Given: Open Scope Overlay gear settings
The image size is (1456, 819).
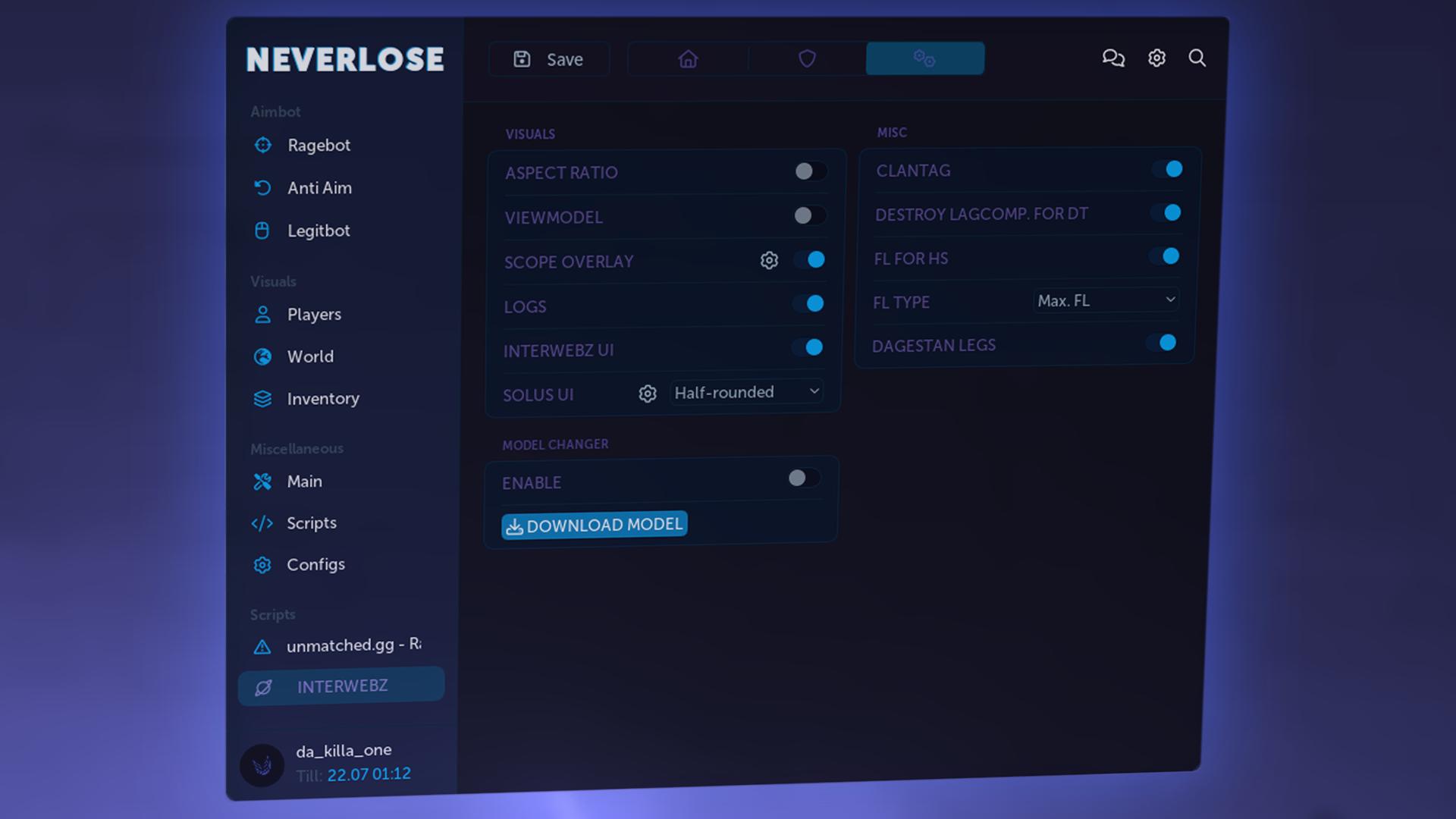Looking at the screenshot, I should coord(769,260).
